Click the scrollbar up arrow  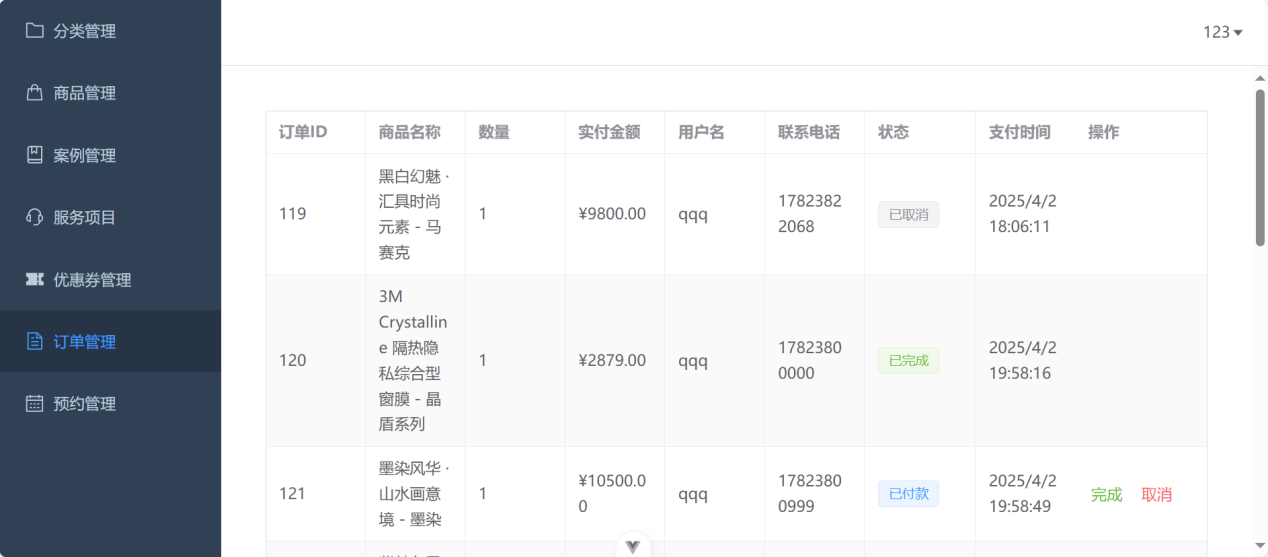(1260, 78)
